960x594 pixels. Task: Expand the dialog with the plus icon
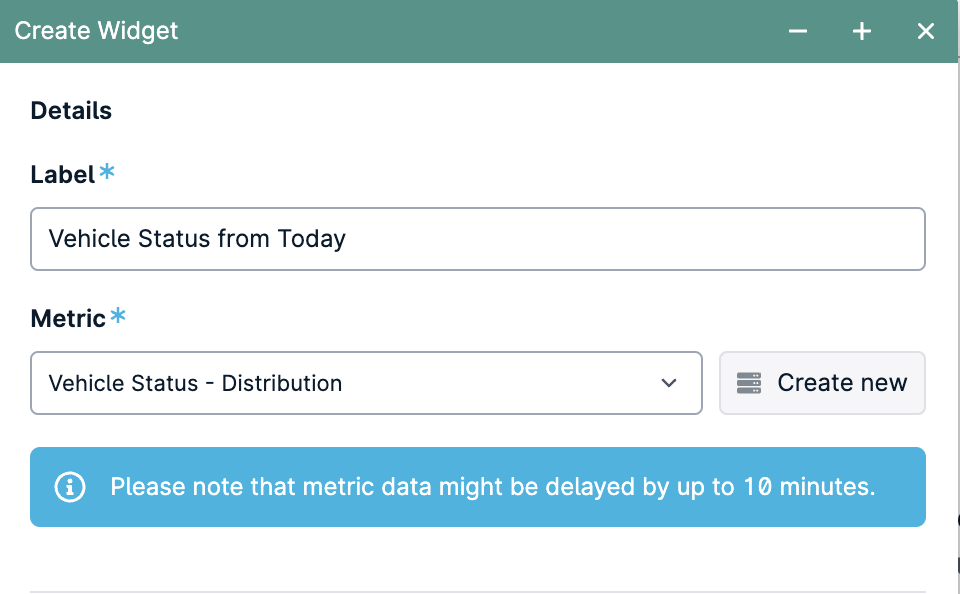tap(861, 31)
